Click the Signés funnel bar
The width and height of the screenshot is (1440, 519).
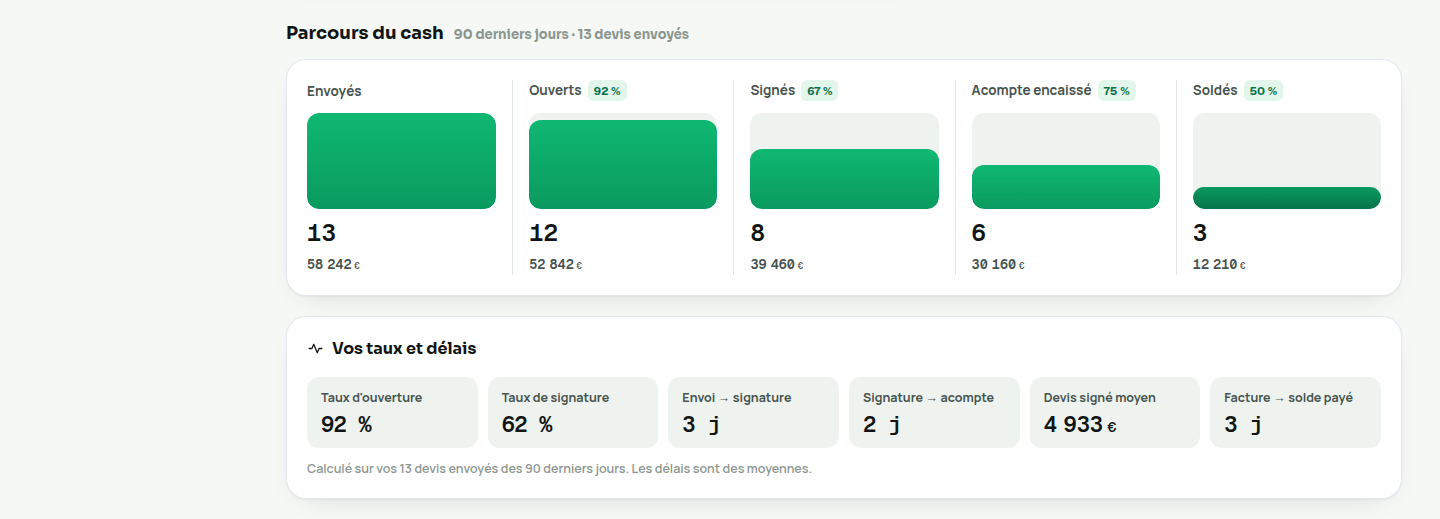coord(844,179)
